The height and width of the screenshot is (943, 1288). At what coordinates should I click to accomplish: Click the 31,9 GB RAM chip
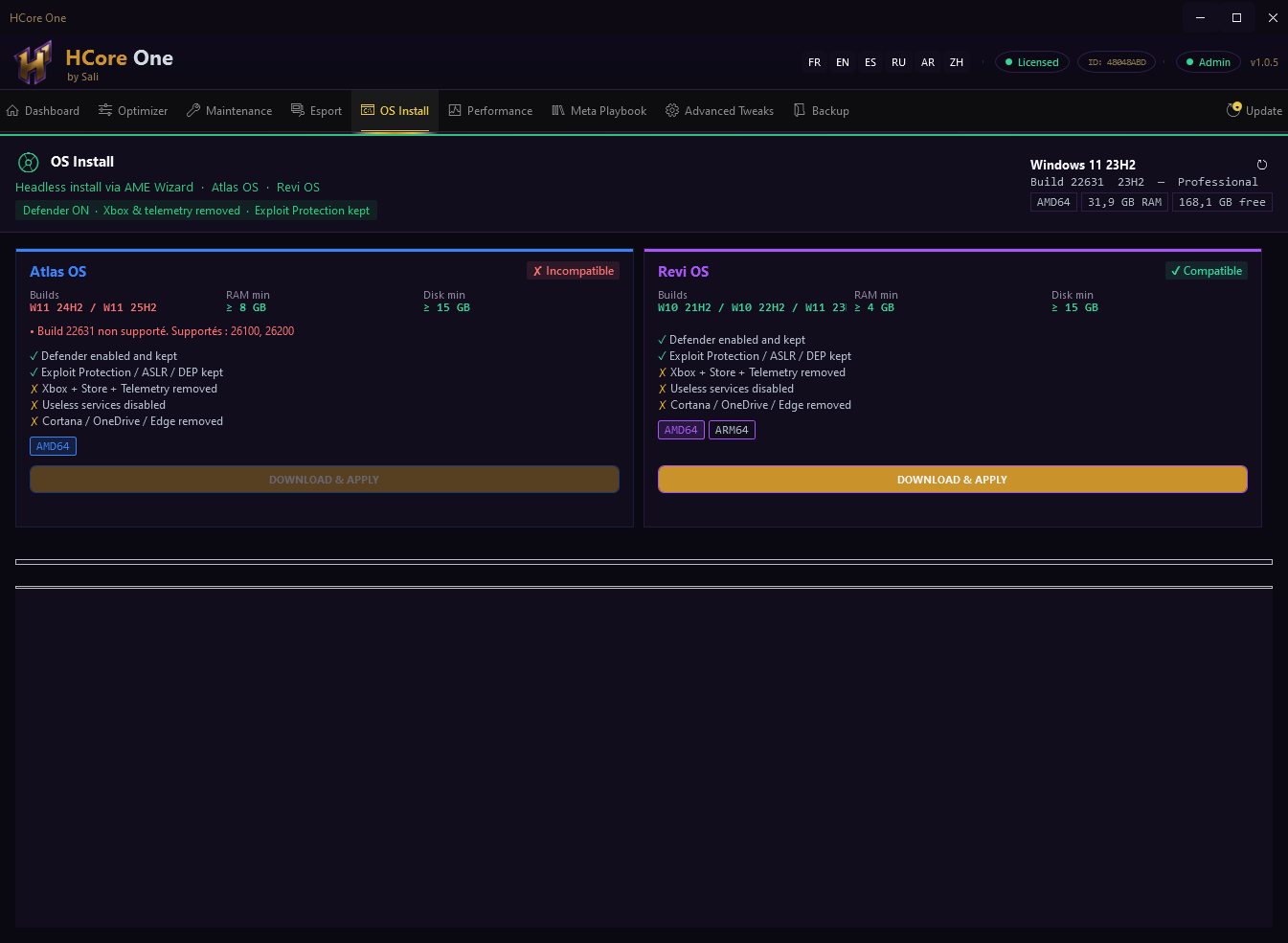point(1124,202)
